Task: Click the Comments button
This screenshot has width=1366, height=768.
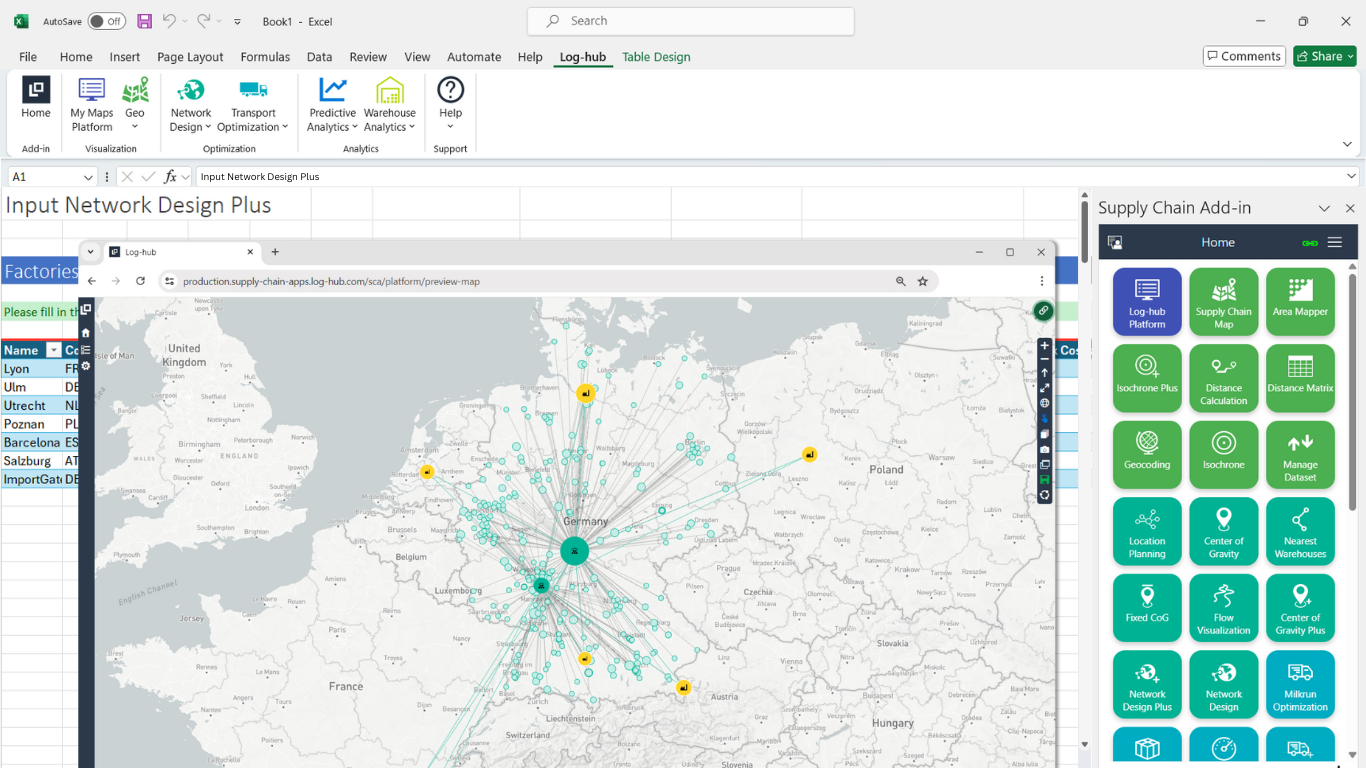Action: [x=1243, y=56]
